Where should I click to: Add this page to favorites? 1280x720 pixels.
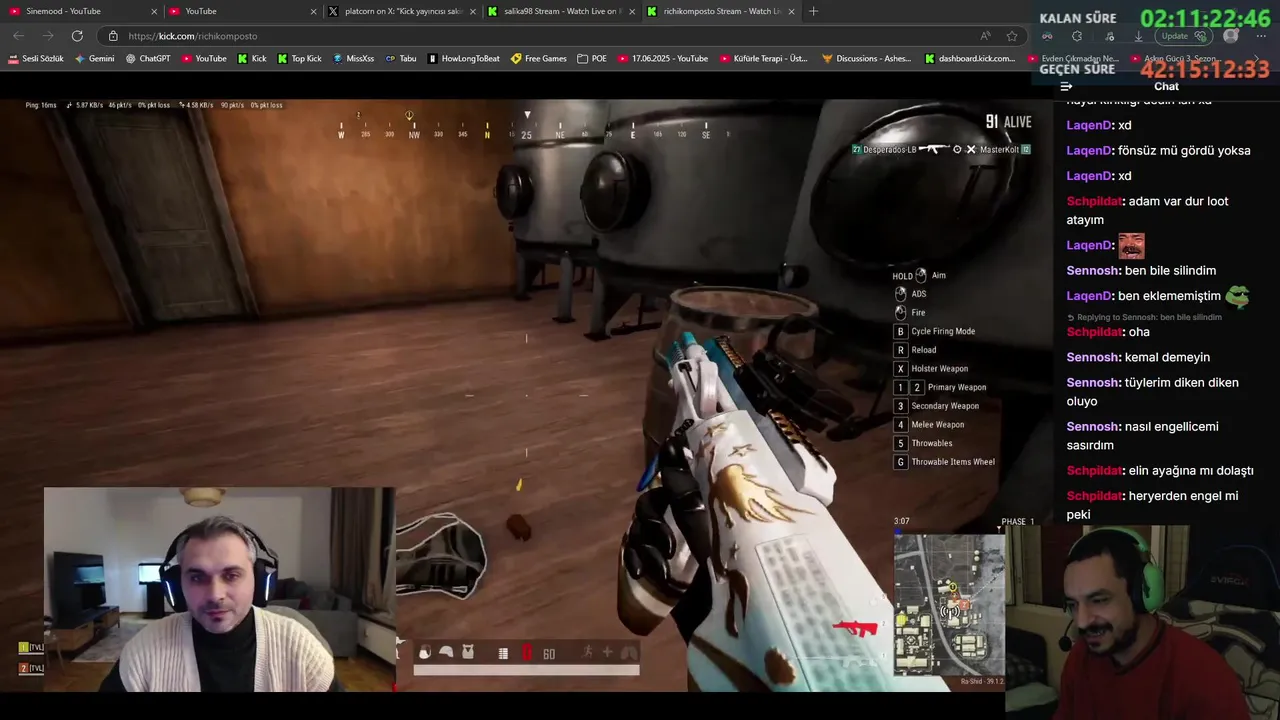[1012, 36]
